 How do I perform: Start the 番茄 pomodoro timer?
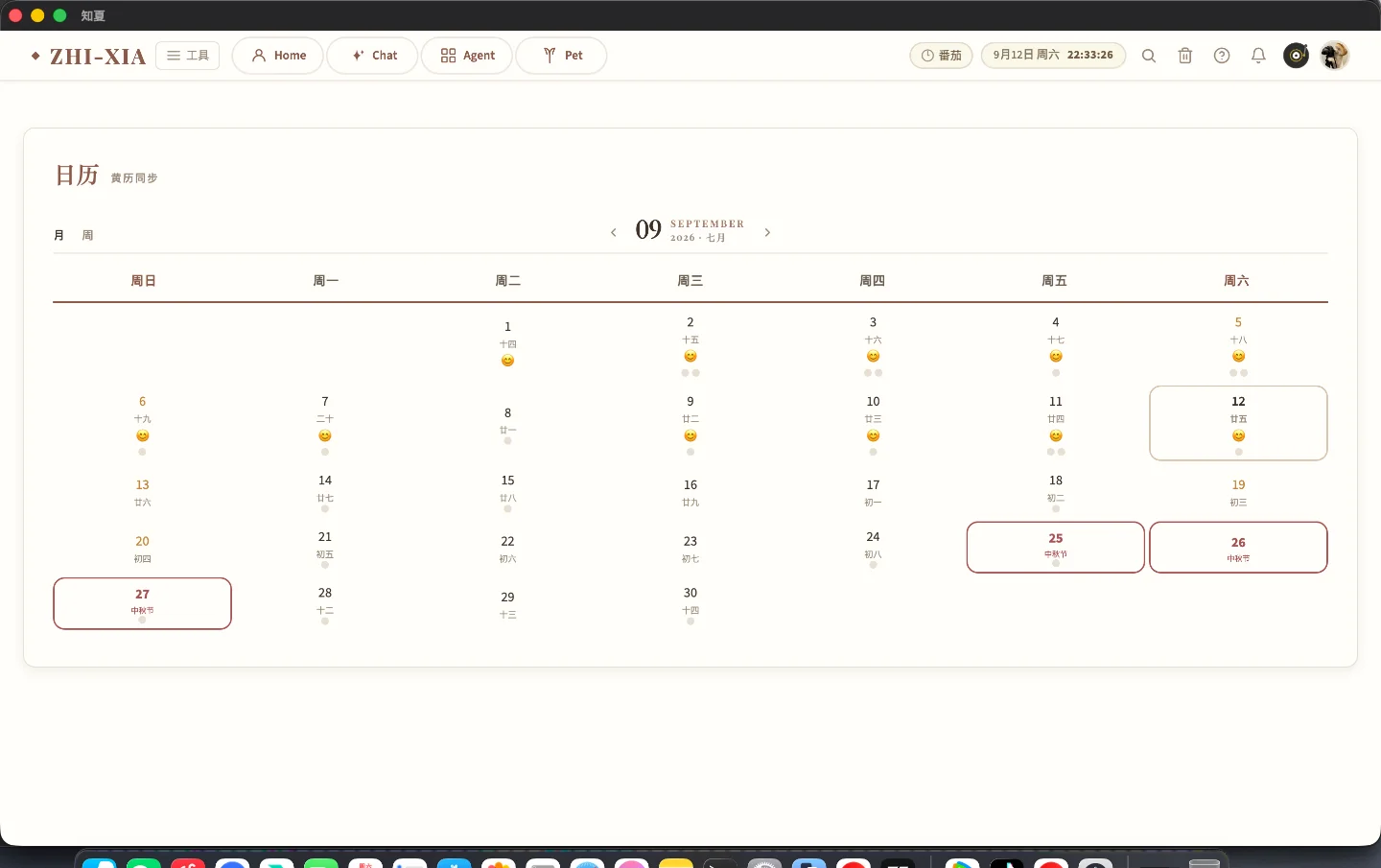click(942, 56)
